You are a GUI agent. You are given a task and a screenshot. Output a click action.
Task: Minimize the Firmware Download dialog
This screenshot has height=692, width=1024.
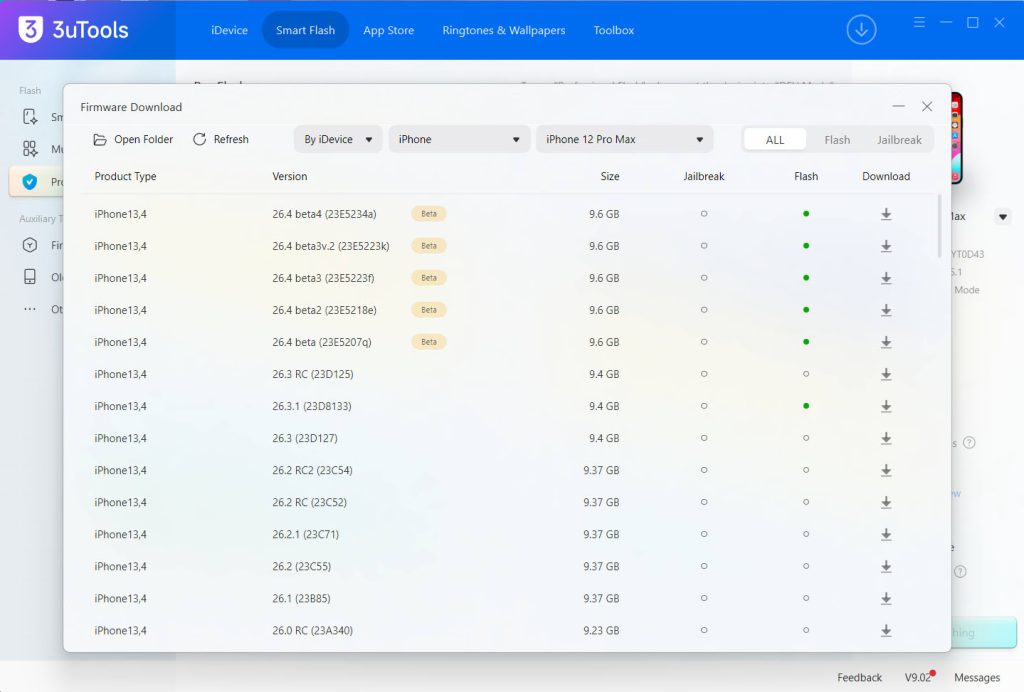pos(899,106)
